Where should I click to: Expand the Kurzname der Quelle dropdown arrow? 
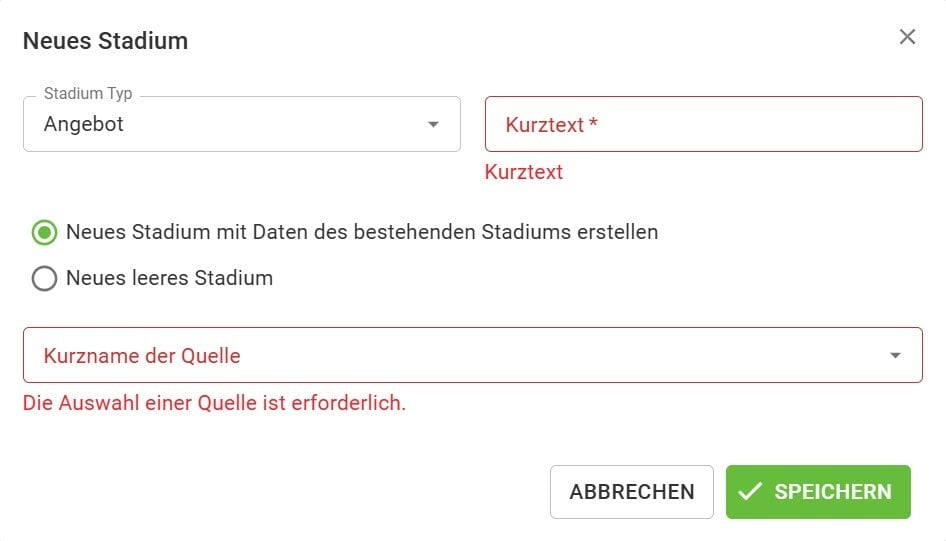coord(895,356)
